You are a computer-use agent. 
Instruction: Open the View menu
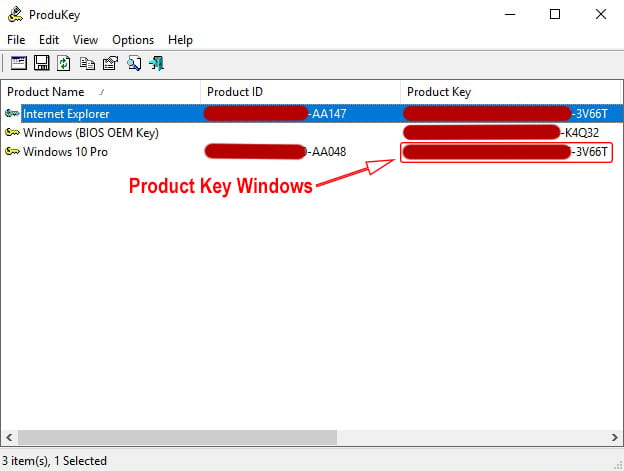[x=85, y=40]
